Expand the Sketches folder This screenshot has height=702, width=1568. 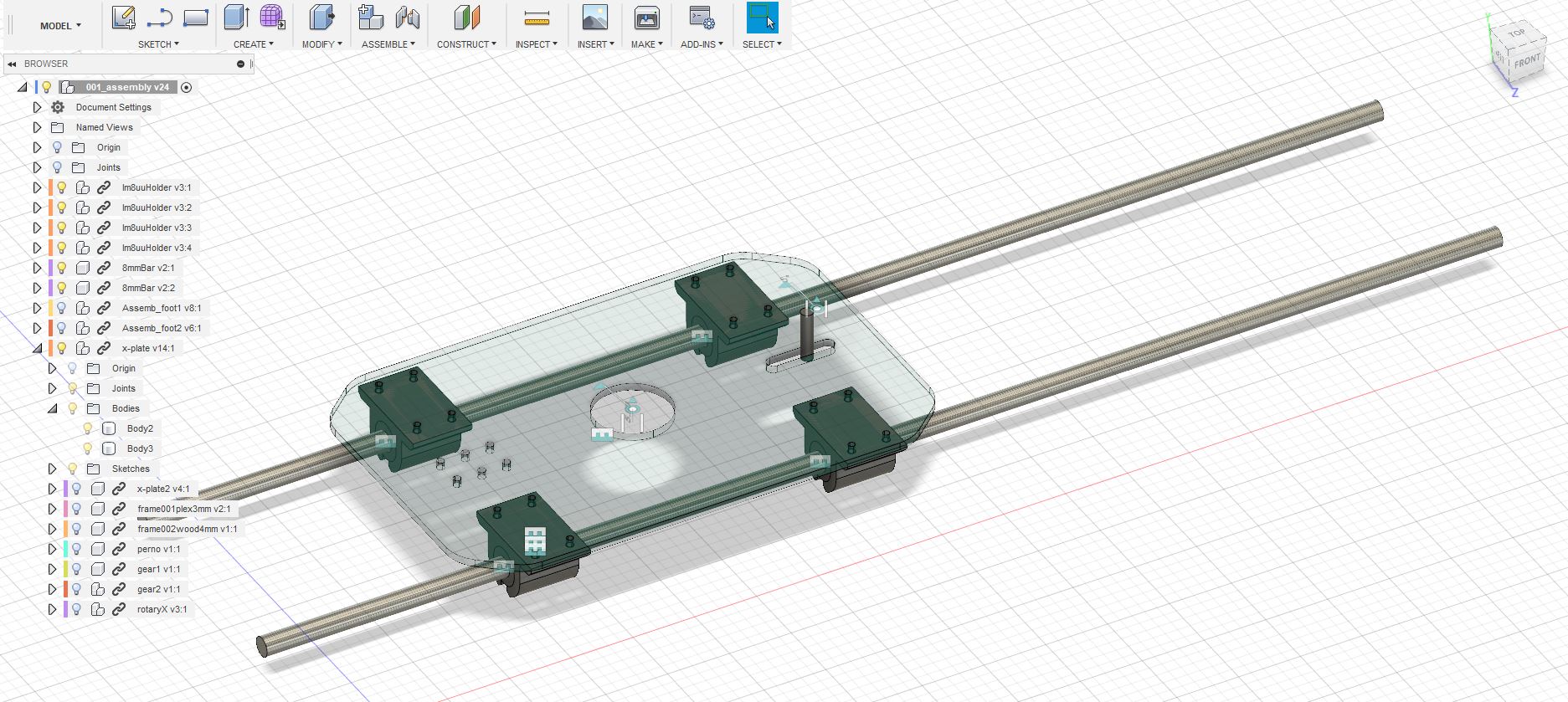coord(52,469)
